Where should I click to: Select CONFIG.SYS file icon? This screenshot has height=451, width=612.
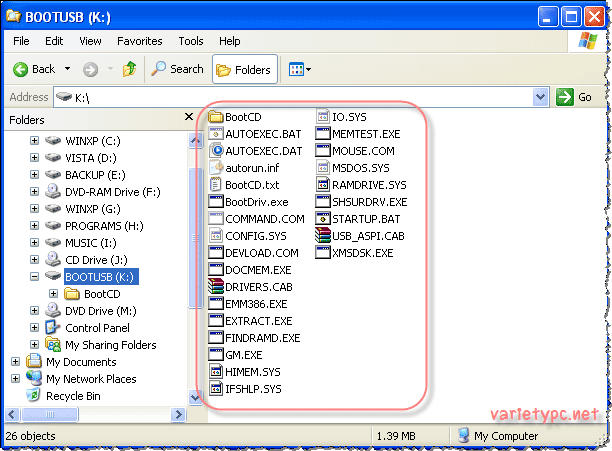coord(215,236)
